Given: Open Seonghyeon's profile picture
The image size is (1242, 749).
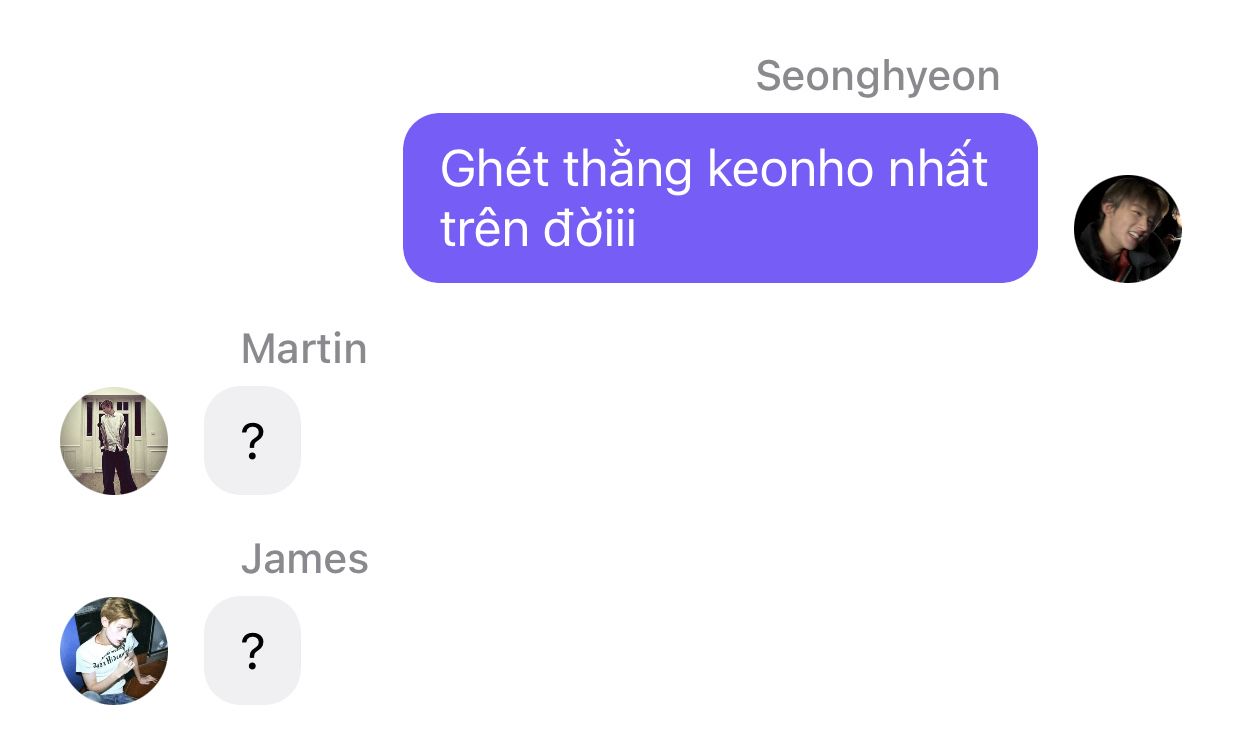Looking at the screenshot, I should (1127, 229).
